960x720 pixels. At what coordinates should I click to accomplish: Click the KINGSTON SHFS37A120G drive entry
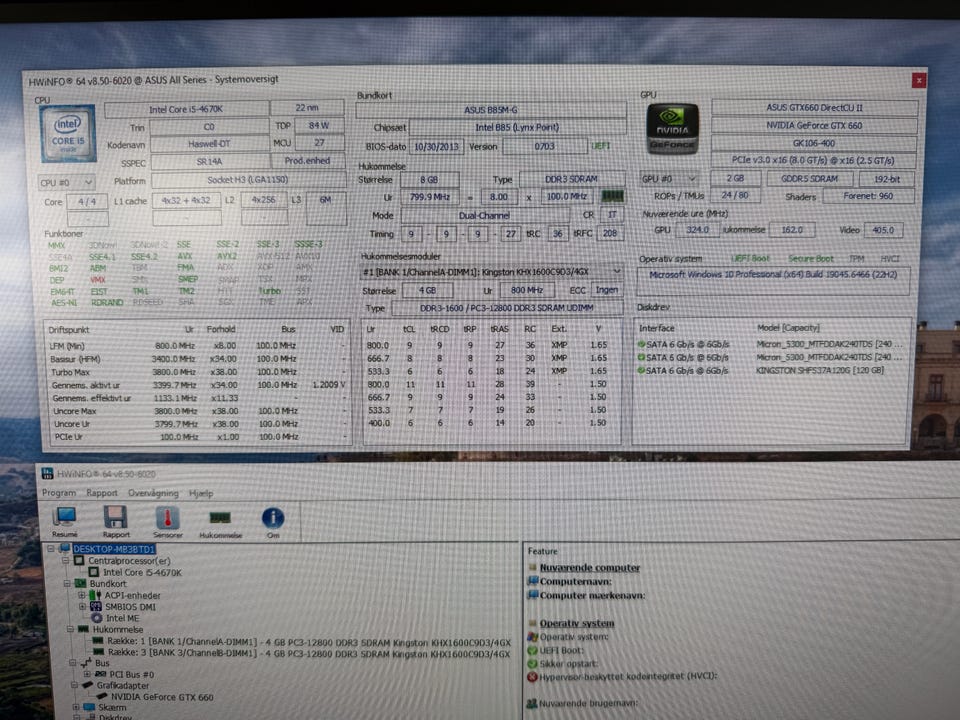tap(819, 370)
